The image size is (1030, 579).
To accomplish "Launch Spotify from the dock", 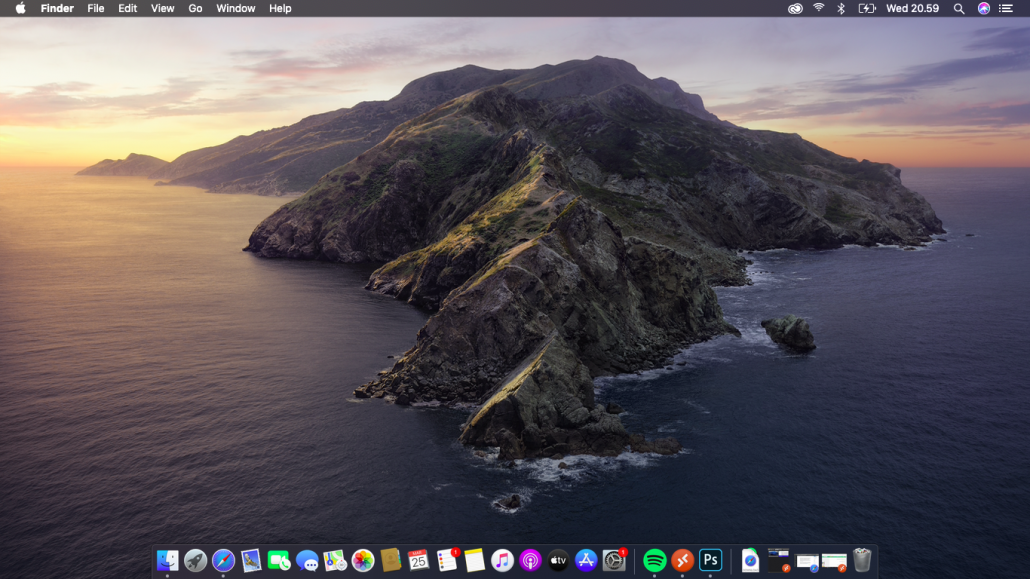I will (655, 560).
